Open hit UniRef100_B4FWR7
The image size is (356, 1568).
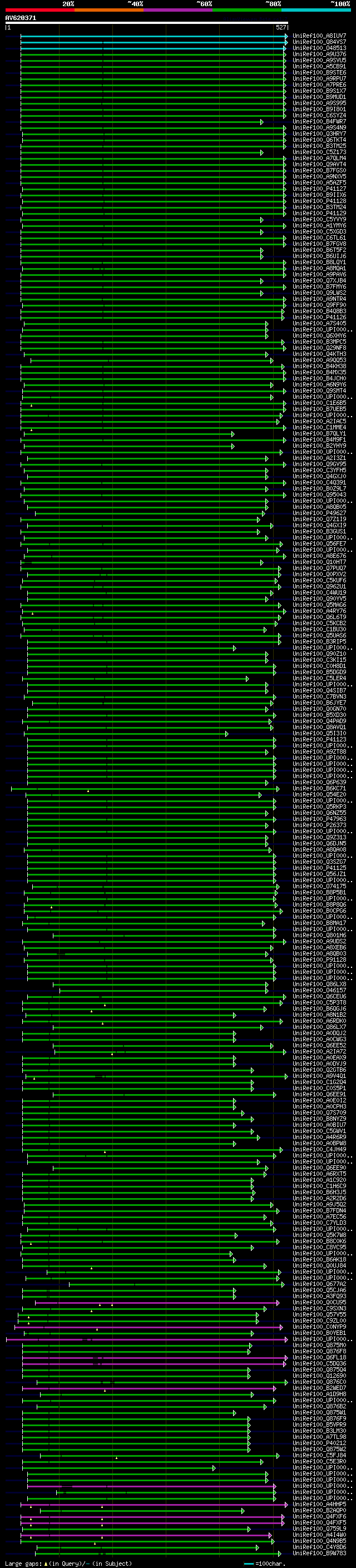pyautogui.click(x=319, y=121)
